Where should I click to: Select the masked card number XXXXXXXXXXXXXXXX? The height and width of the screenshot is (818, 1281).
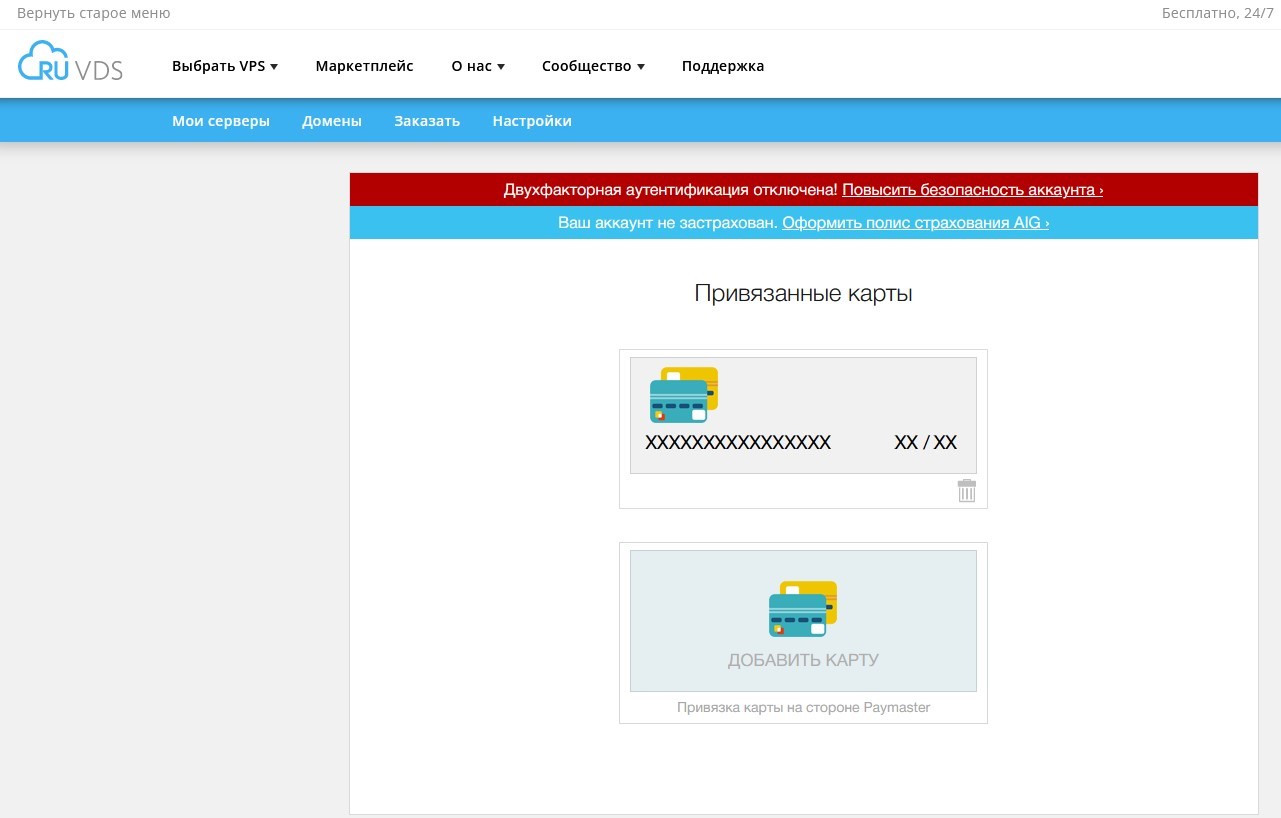738,443
